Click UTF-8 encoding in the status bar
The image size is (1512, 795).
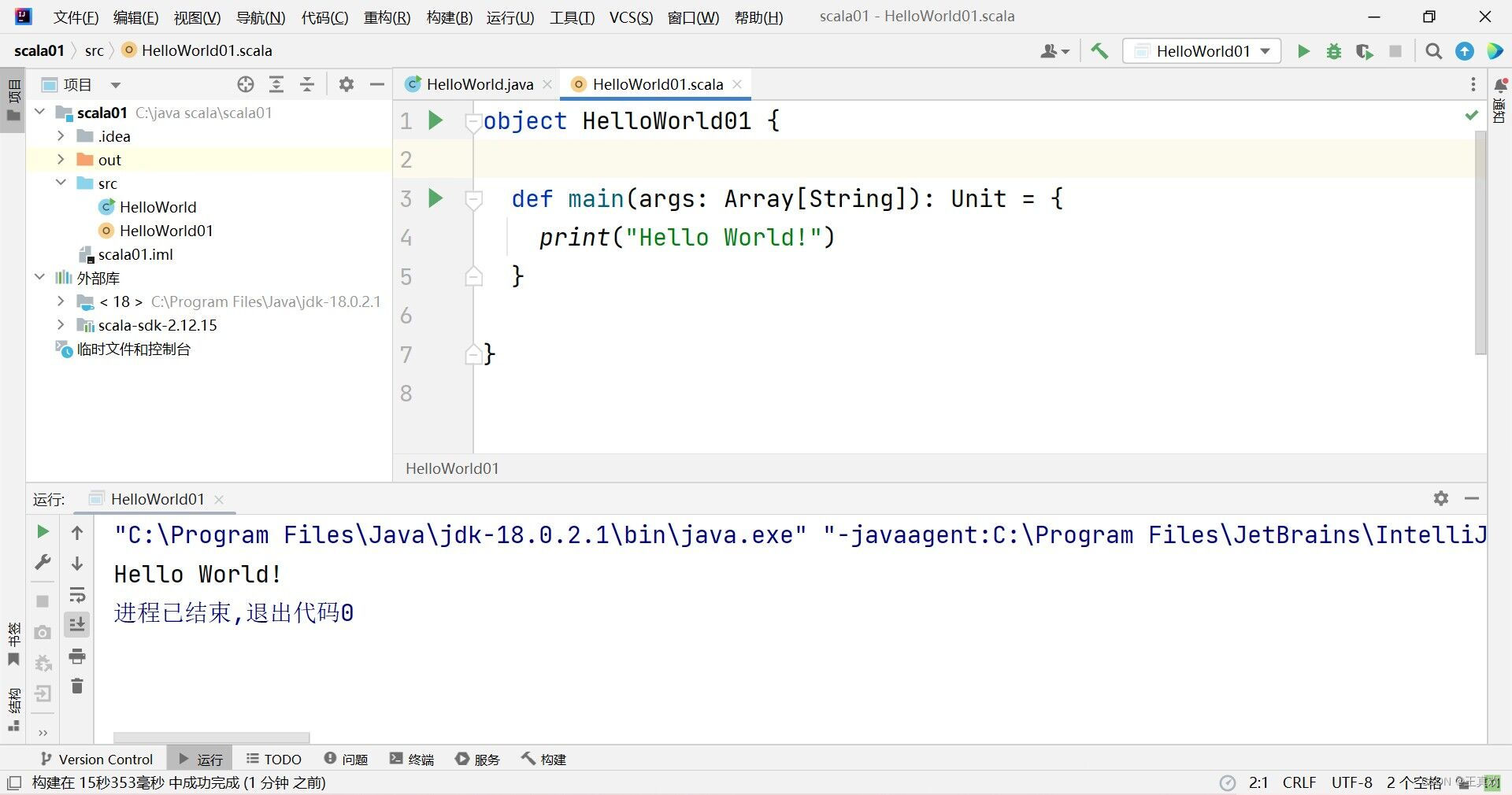(x=1351, y=782)
